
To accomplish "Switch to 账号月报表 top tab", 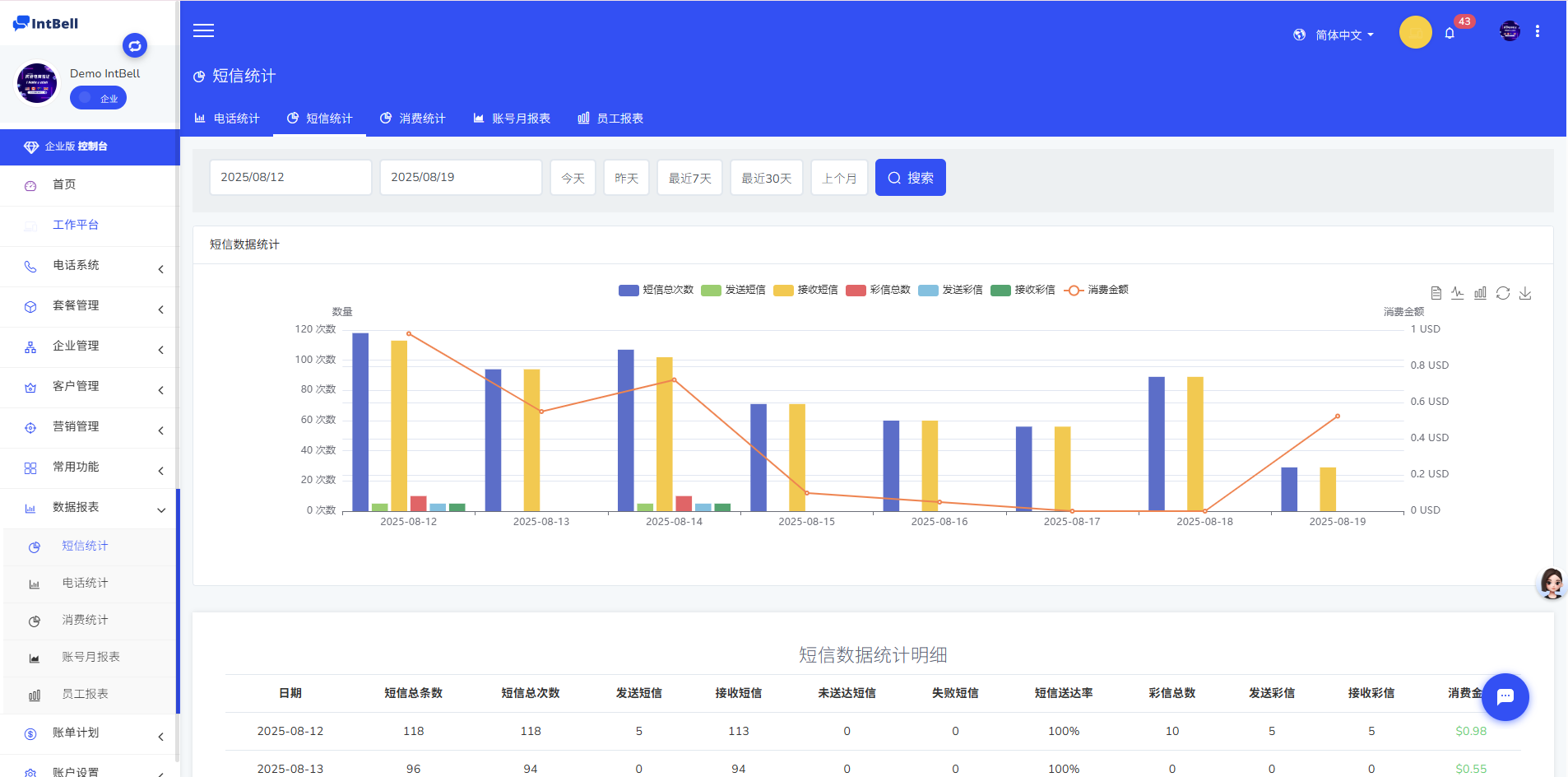I will (x=512, y=119).
